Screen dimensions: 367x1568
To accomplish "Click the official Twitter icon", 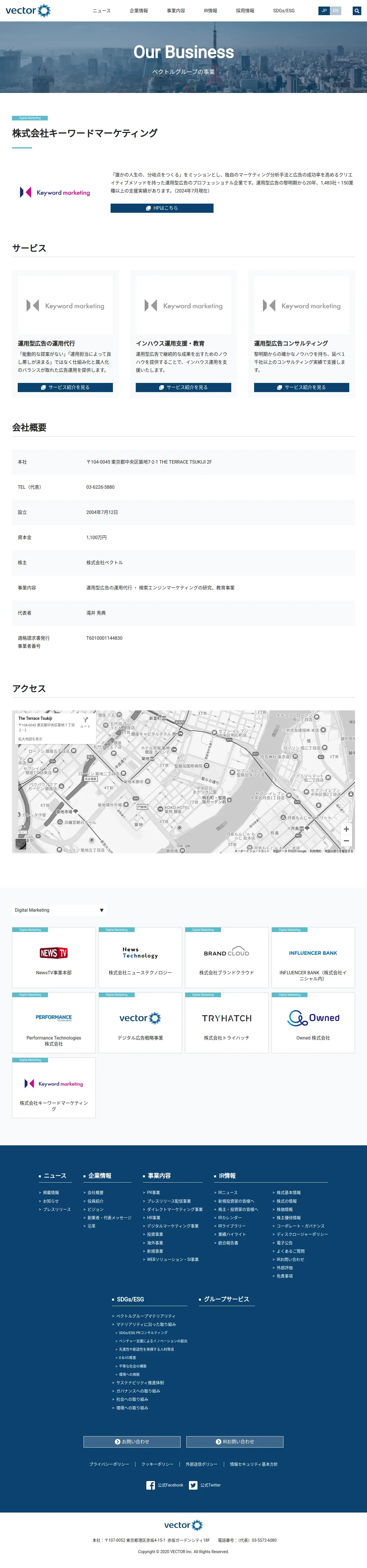I will (193, 1485).
